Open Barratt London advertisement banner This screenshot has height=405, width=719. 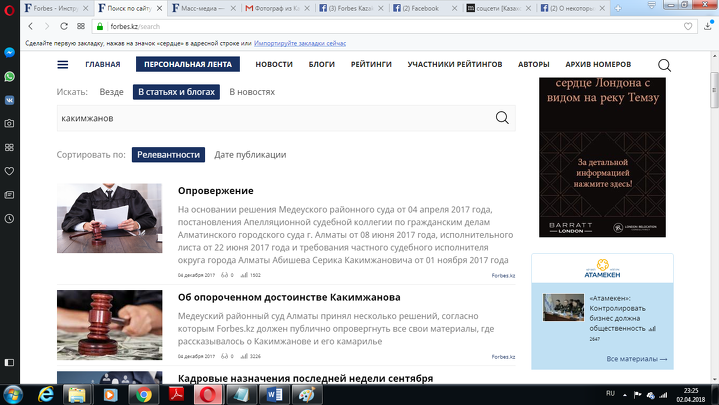[603, 157]
